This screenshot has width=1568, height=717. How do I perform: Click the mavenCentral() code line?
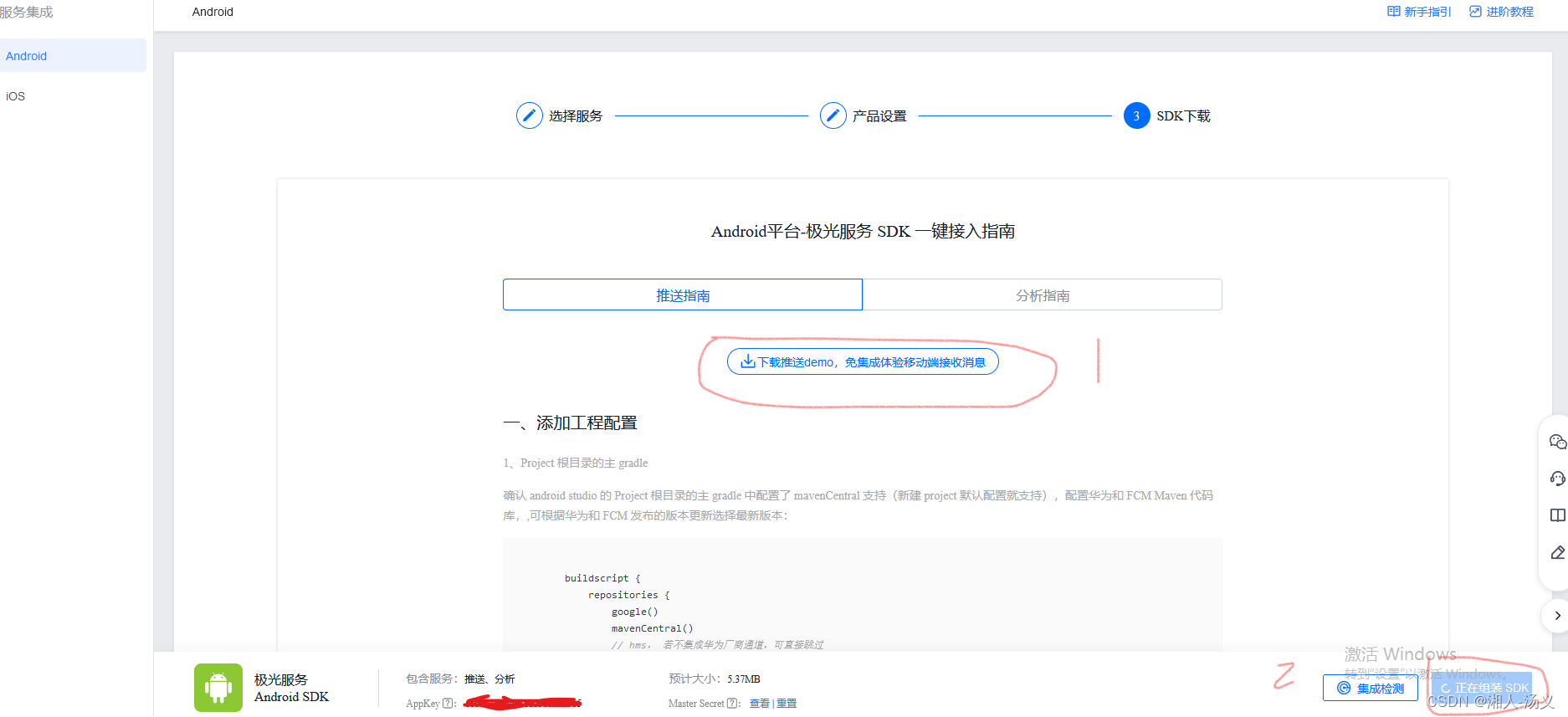(x=652, y=628)
